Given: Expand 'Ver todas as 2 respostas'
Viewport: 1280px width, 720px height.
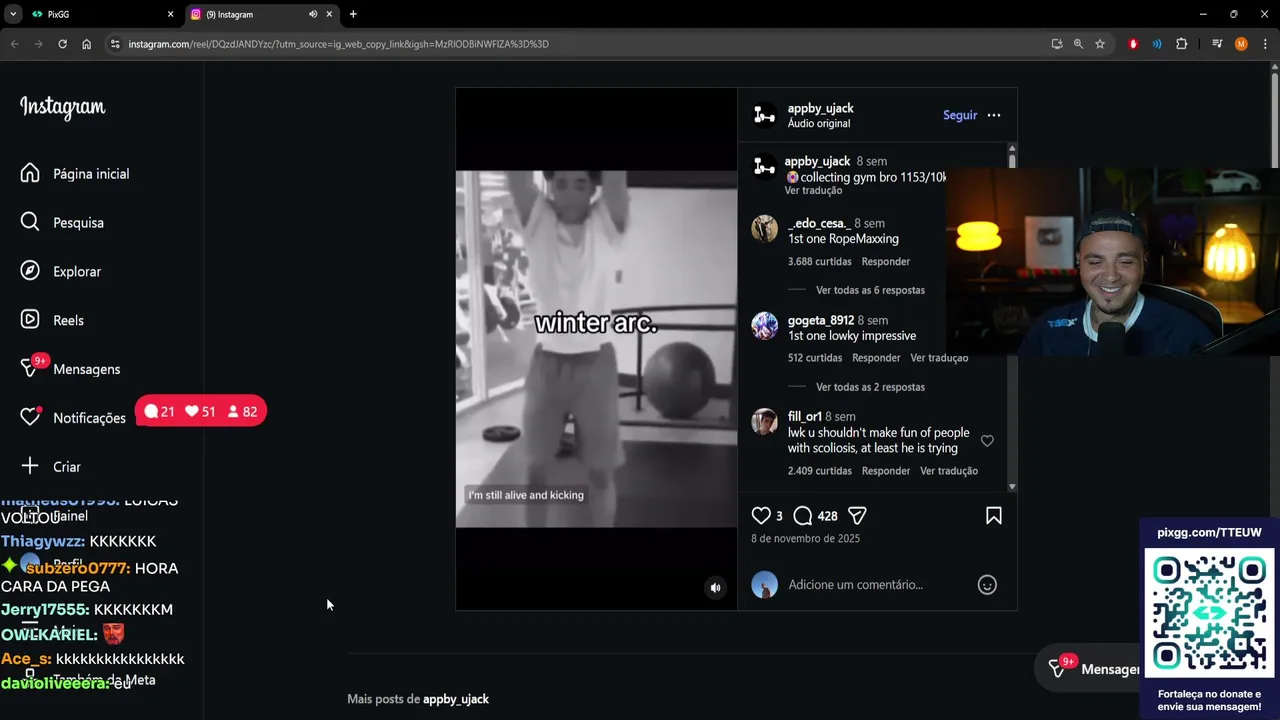Looking at the screenshot, I should pyautogui.click(x=870, y=387).
